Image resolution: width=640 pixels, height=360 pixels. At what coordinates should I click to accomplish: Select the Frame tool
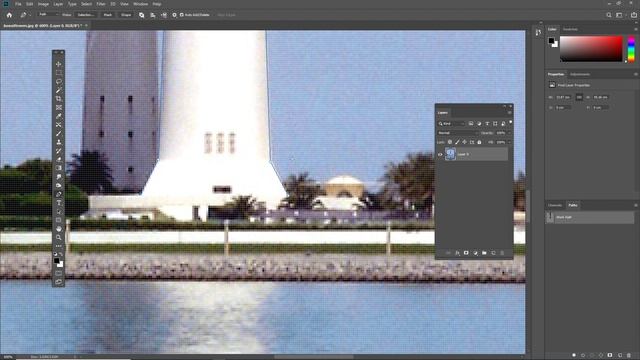[x=59, y=107]
